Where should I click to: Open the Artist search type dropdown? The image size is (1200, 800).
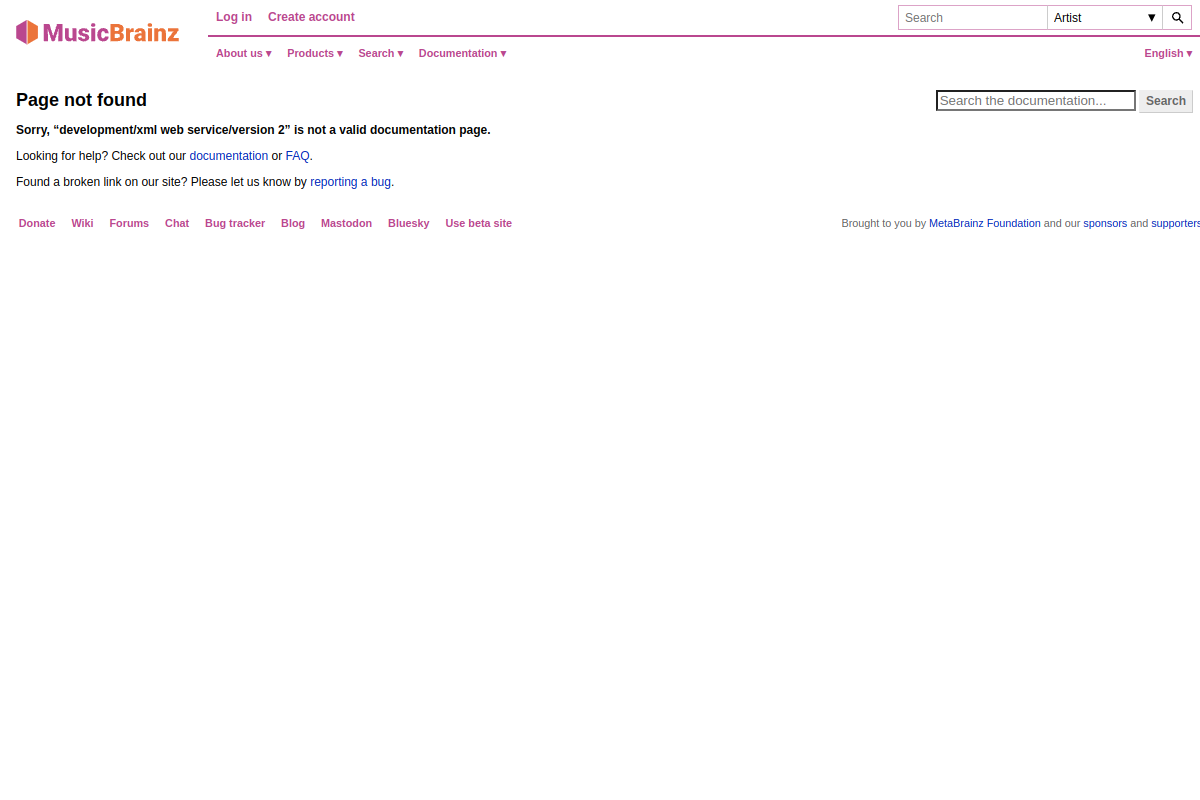click(1105, 18)
